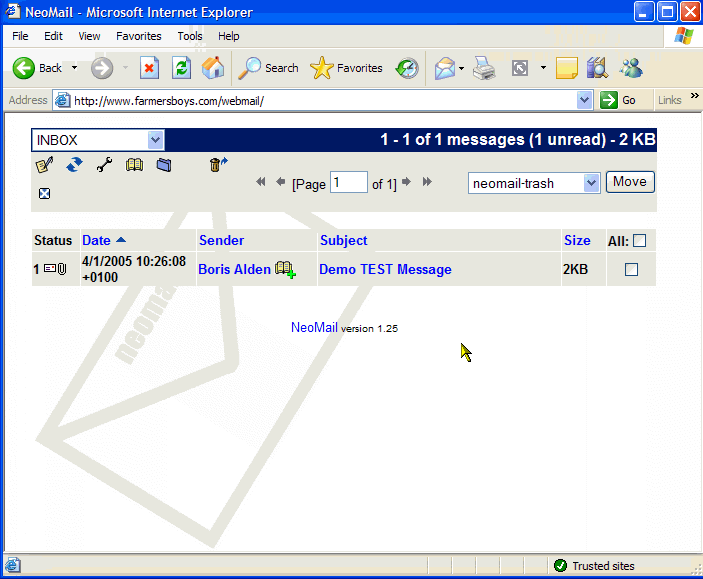Viewport: 703px width, 579px height.
Task: Open IE Favorites star button
Action: (x=346, y=68)
